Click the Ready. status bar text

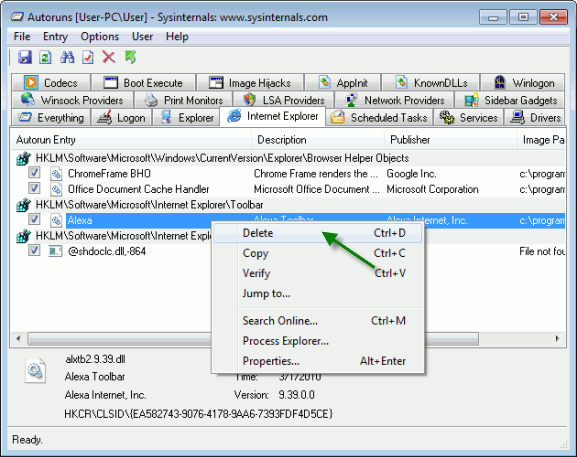point(27,439)
